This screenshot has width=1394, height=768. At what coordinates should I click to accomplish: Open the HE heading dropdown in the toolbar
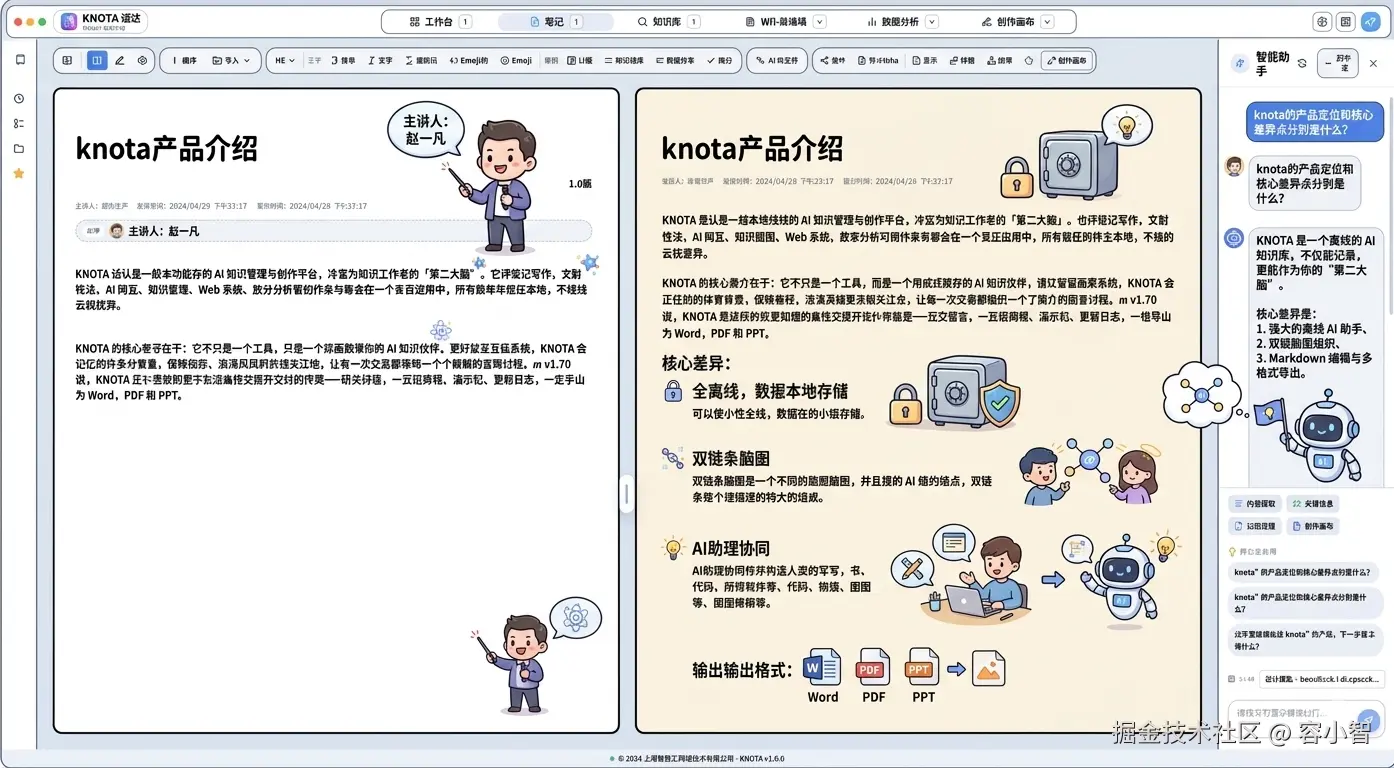[x=285, y=60]
